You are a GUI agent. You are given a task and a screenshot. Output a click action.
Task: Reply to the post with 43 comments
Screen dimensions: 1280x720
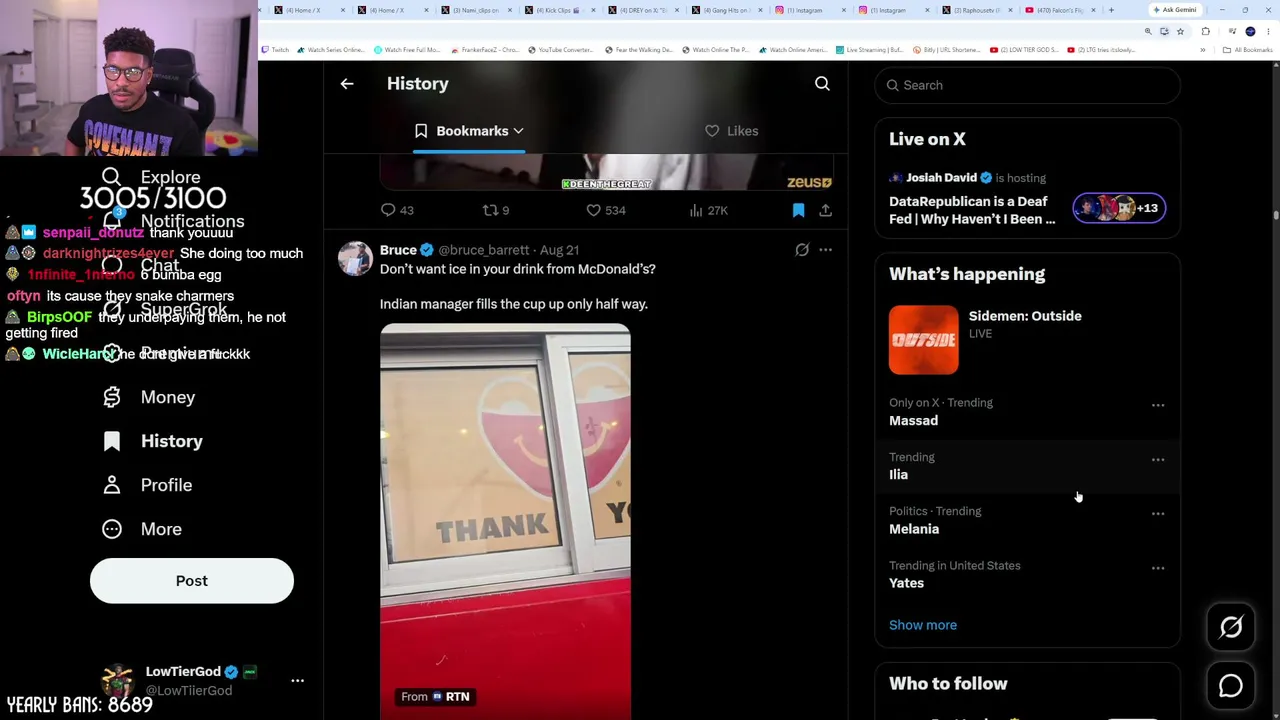pyautogui.click(x=397, y=210)
